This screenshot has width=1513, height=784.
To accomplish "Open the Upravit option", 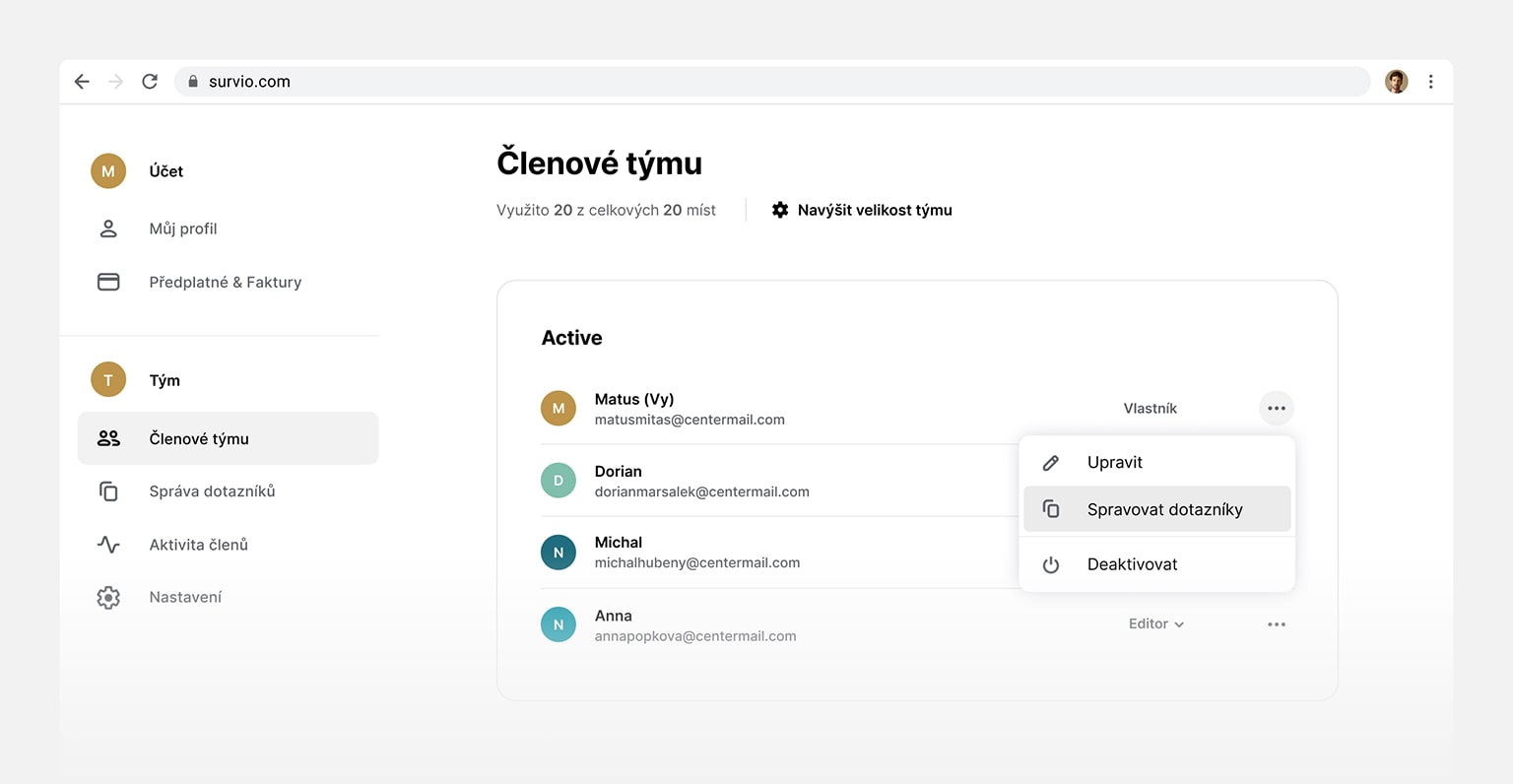I will tap(1114, 462).
